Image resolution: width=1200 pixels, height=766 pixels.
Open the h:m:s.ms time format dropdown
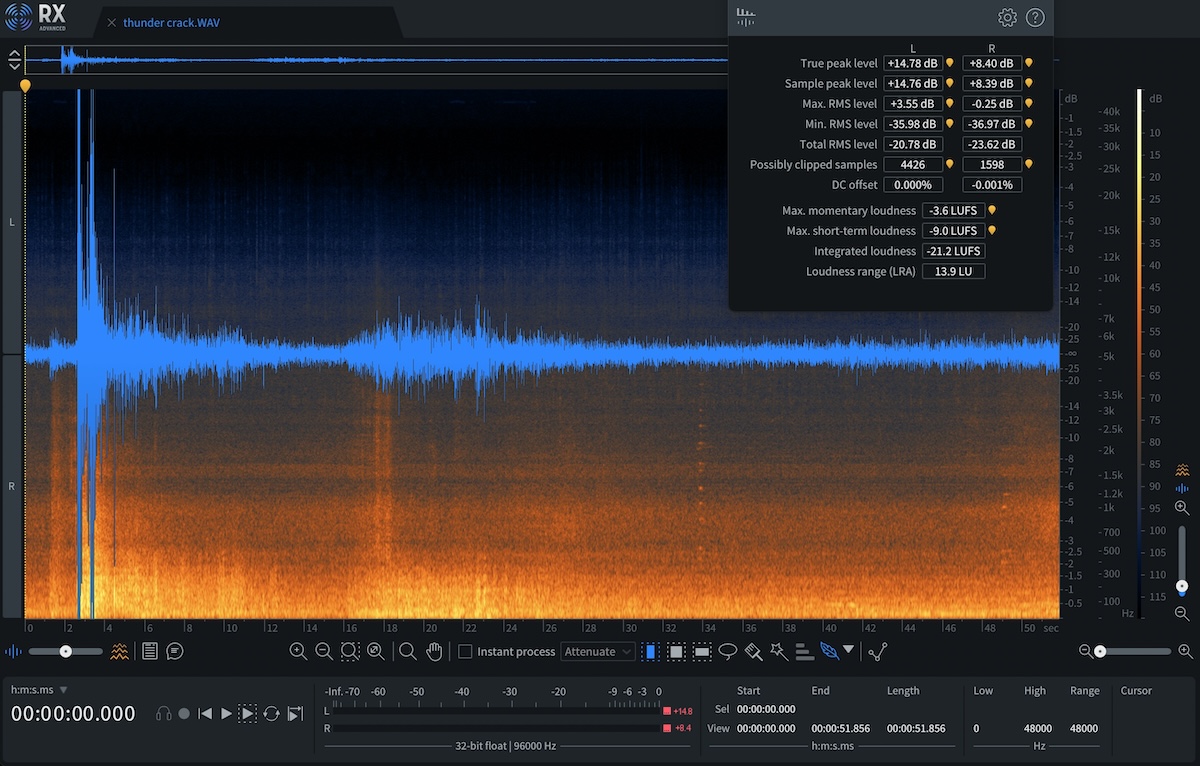point(39,690)
